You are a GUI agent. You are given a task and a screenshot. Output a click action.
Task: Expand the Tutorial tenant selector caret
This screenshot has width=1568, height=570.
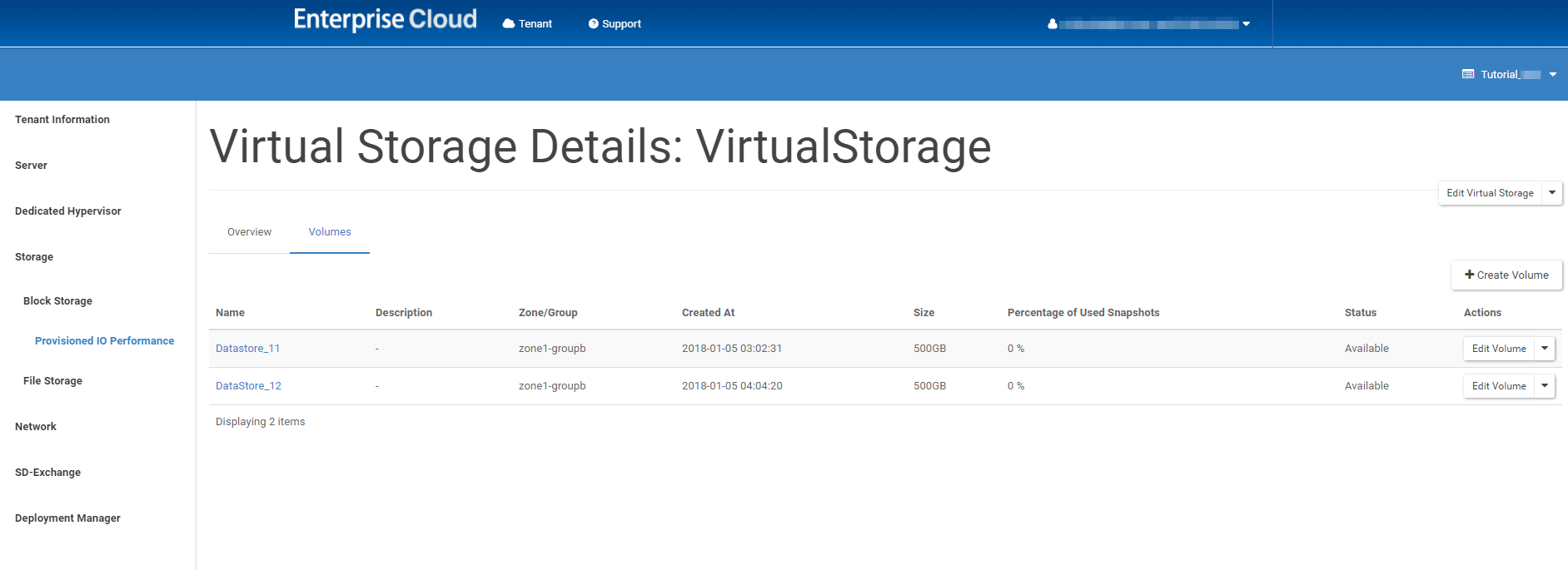[1553, 75]
